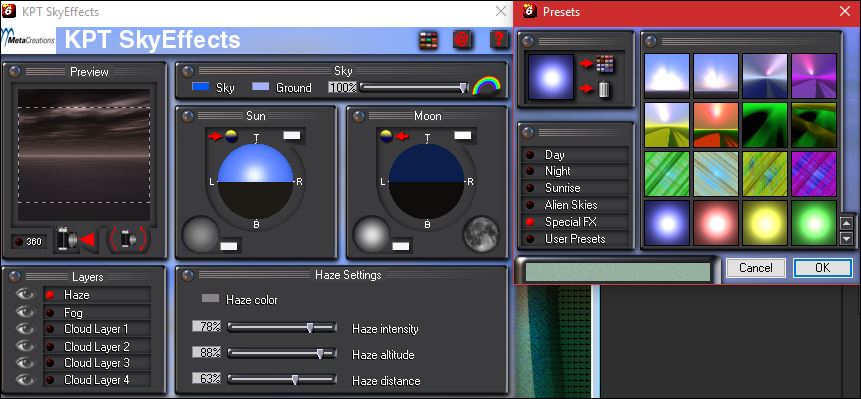Click the camera rotate icon in Preview
The width and height of the screenshot is (861, 399).
pos(128,239)
